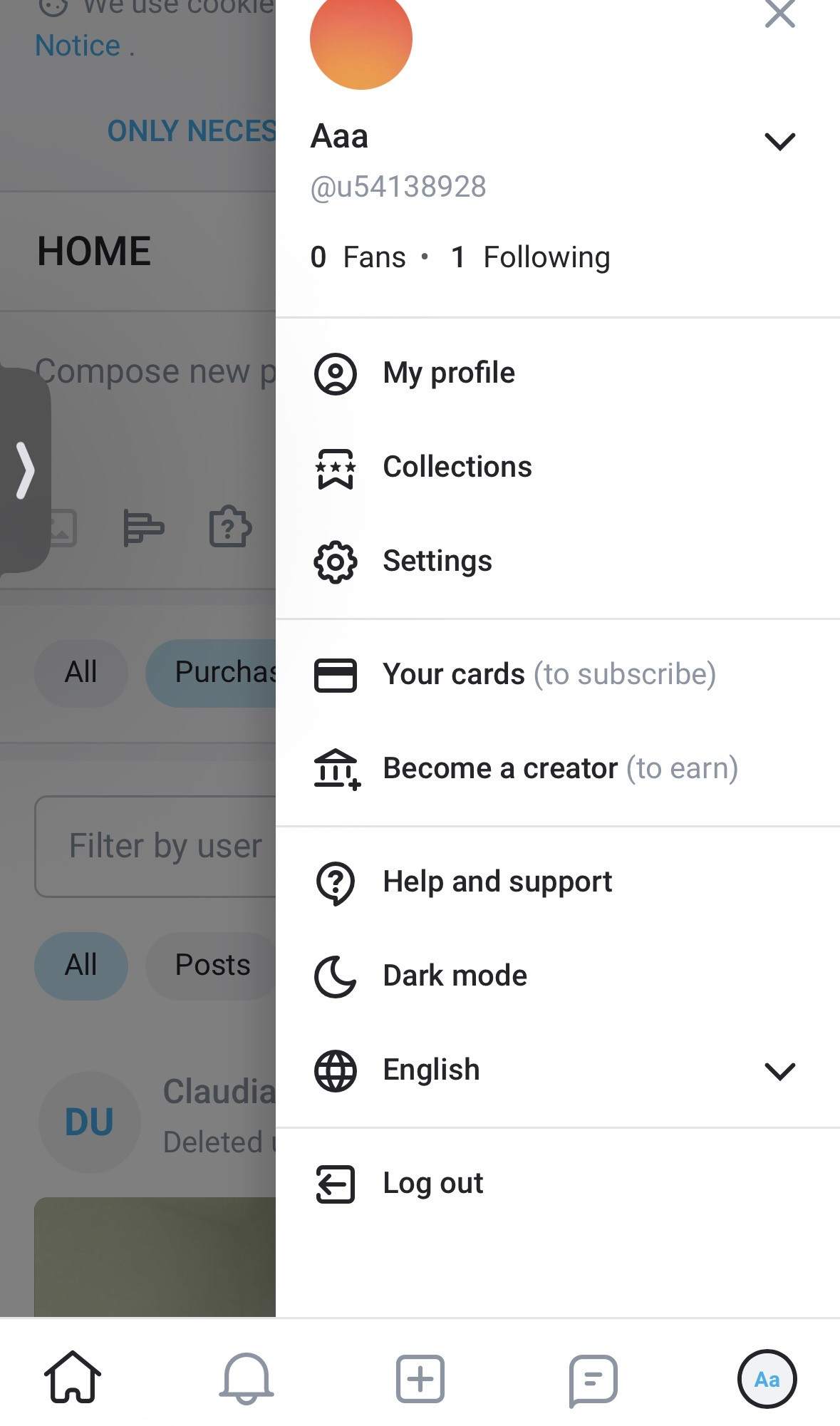Viewport: 840px width, 1426px height.
Task: Open Settings from the menu
Action: click(x=437, y=561)
